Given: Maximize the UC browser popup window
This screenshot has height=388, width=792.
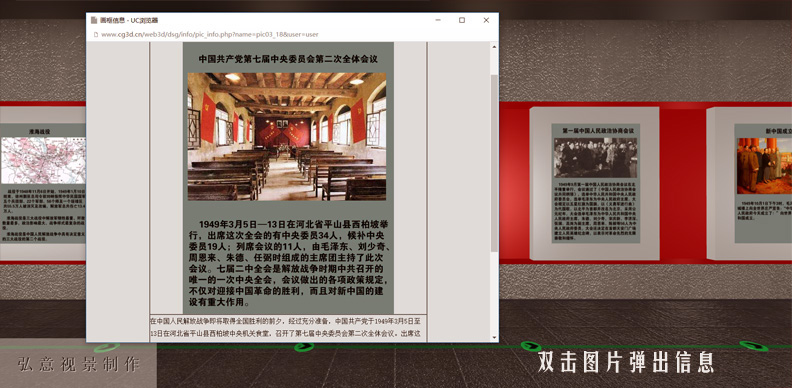Looking at the screenshot, I should [x=462, y=20].
